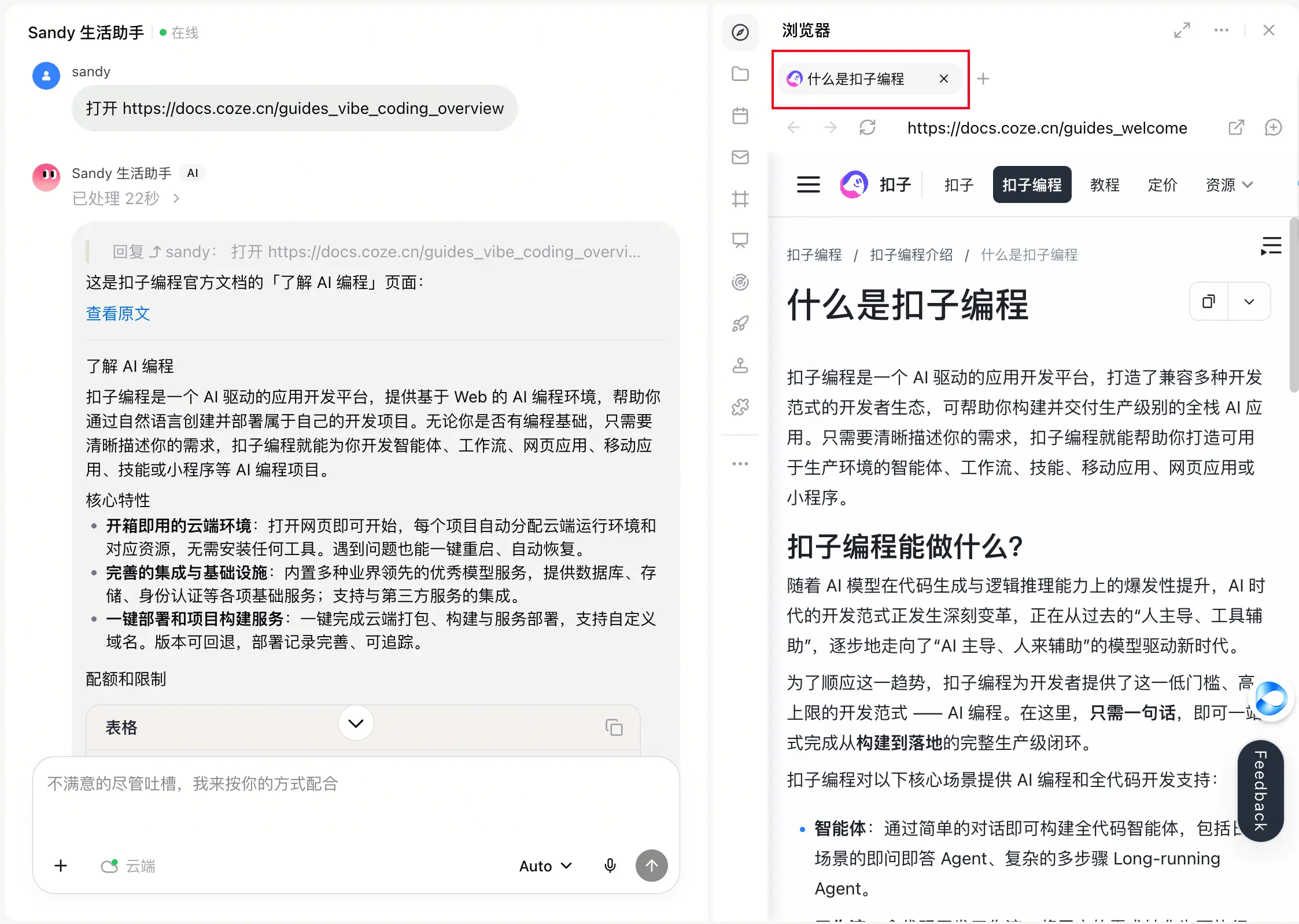This screenshot has width=1299, height=924.
Task: Open the puzzle plugin icon in sidebar
Action: coord(740,407)
